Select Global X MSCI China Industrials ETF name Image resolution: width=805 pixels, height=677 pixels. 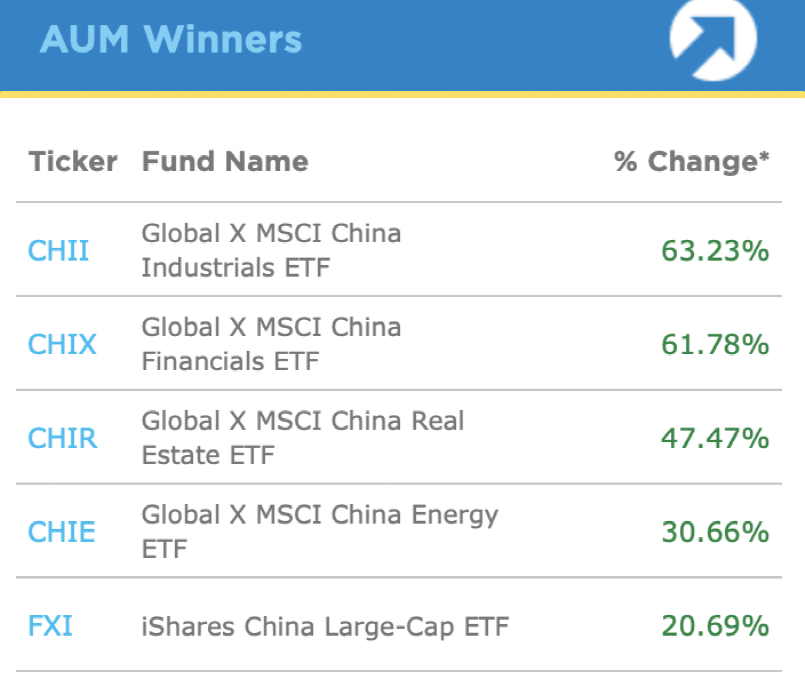tap(271, 250)
